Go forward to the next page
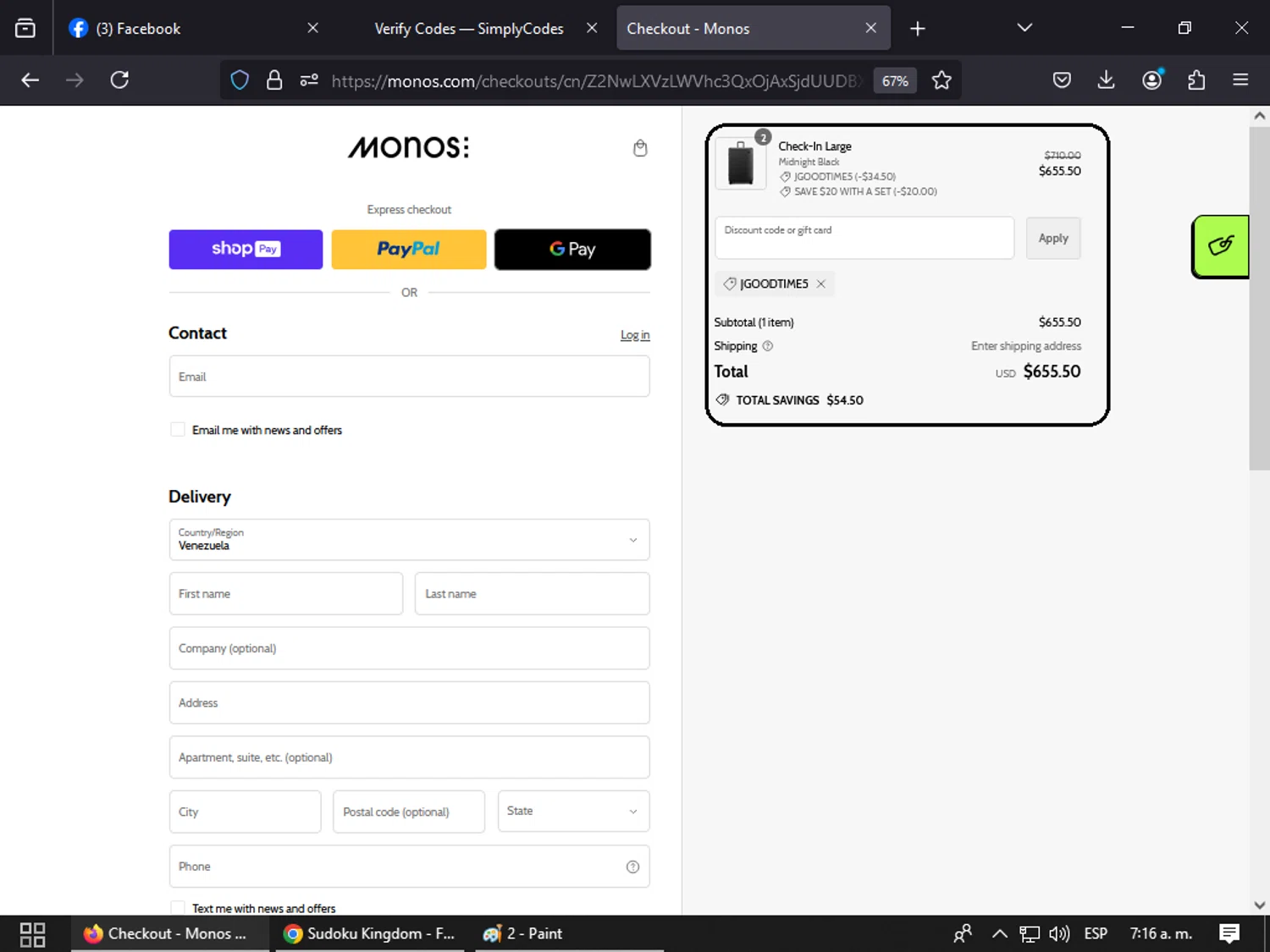 [x=75, y=80]
